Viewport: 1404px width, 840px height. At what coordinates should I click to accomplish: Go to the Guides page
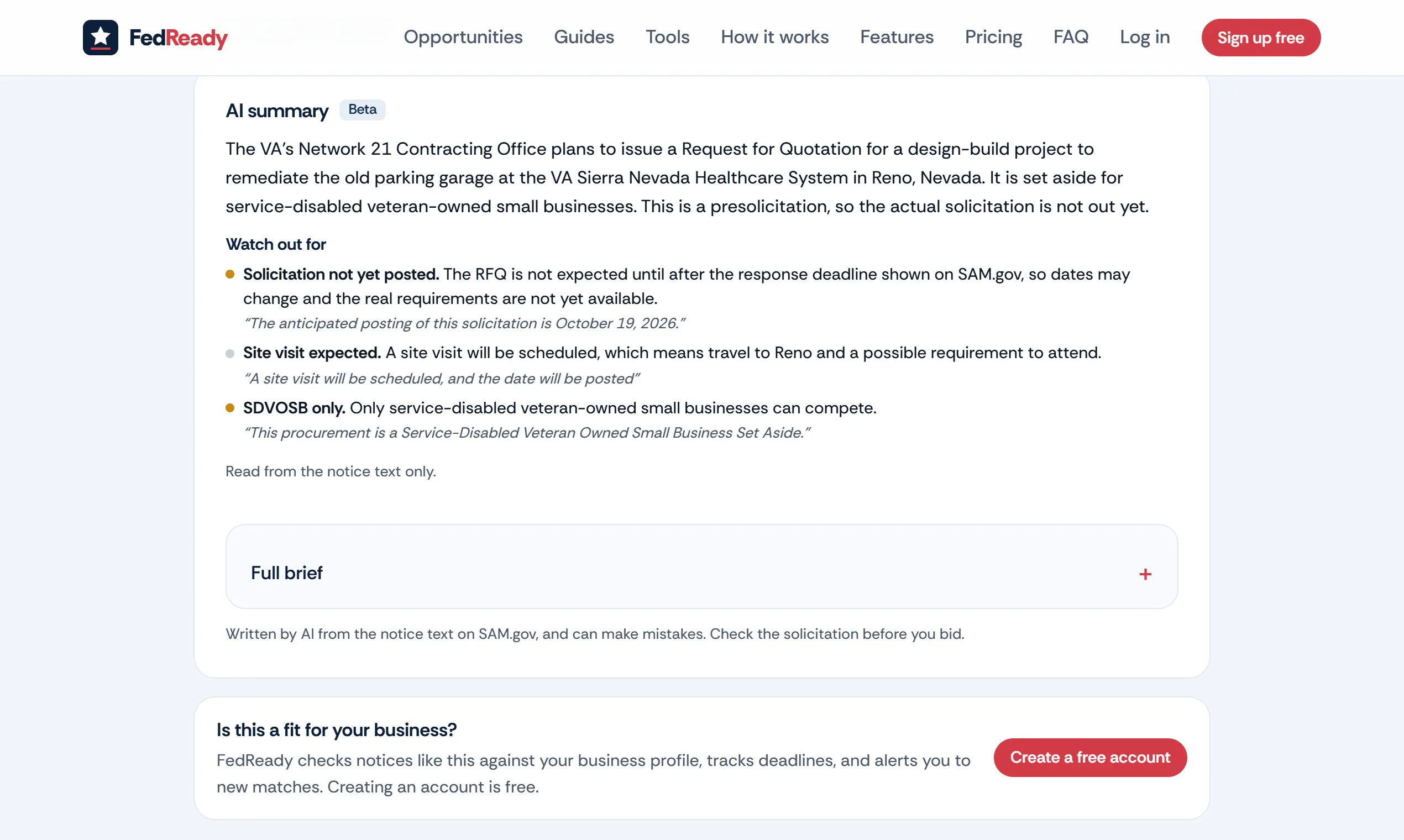point(584,38)
